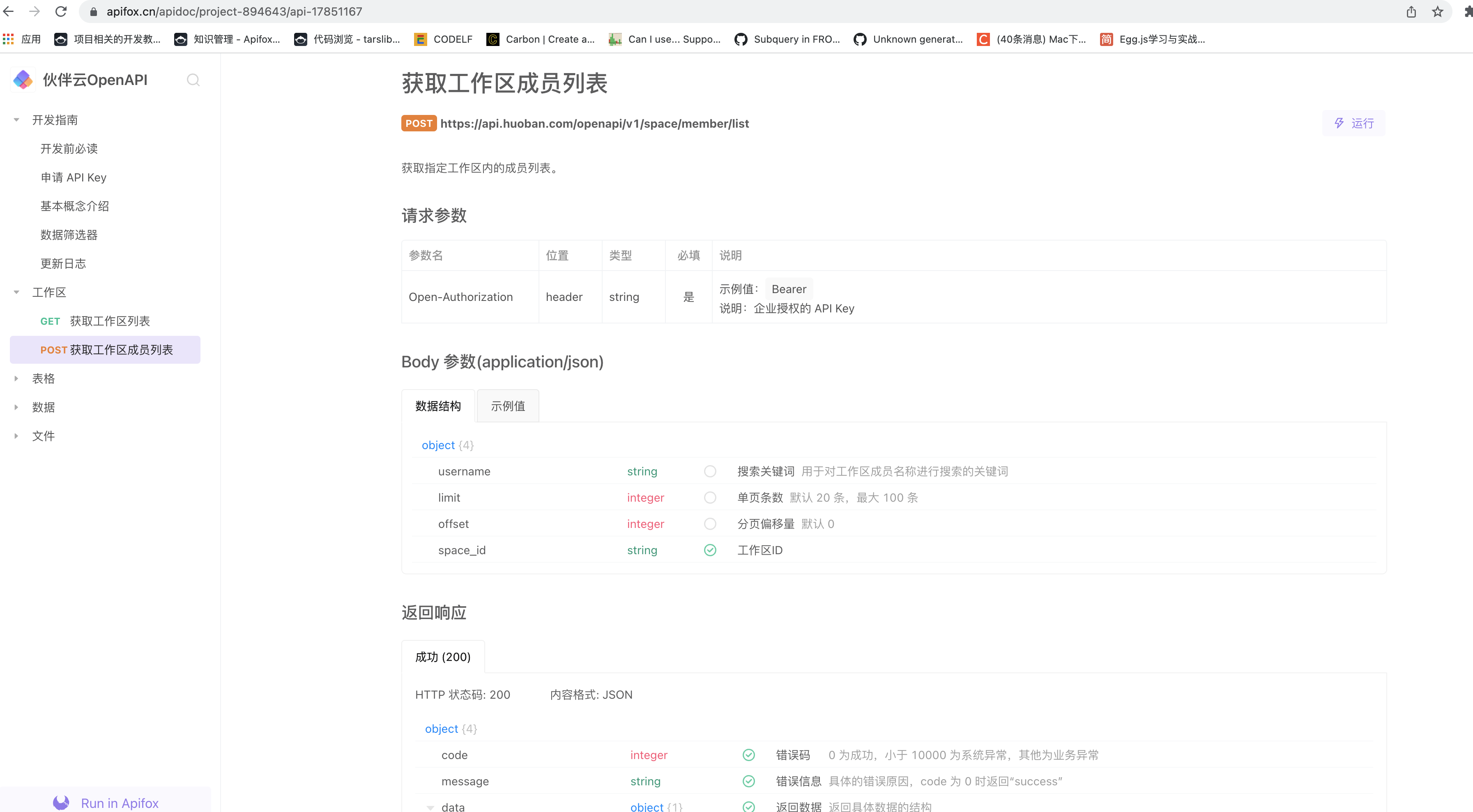Open the CODELF bookmark
This screenshot has height=812, width=1473.
tap(444, 39)
